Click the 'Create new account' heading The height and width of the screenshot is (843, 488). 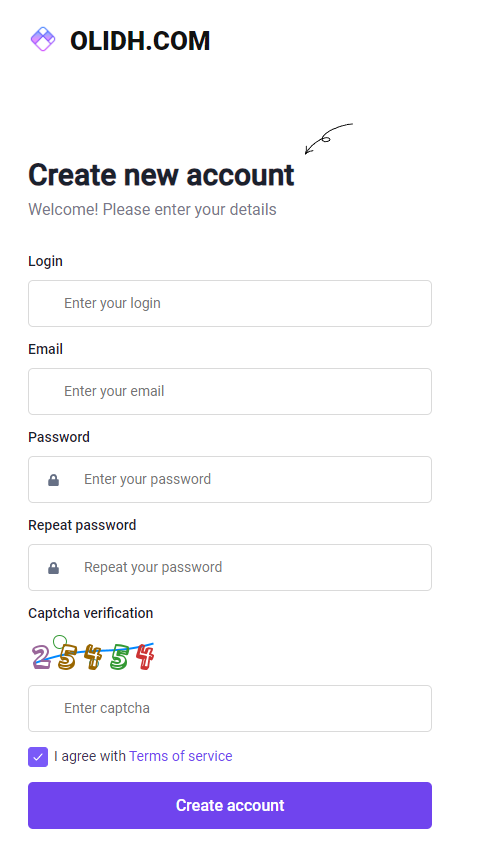(161, 175)
